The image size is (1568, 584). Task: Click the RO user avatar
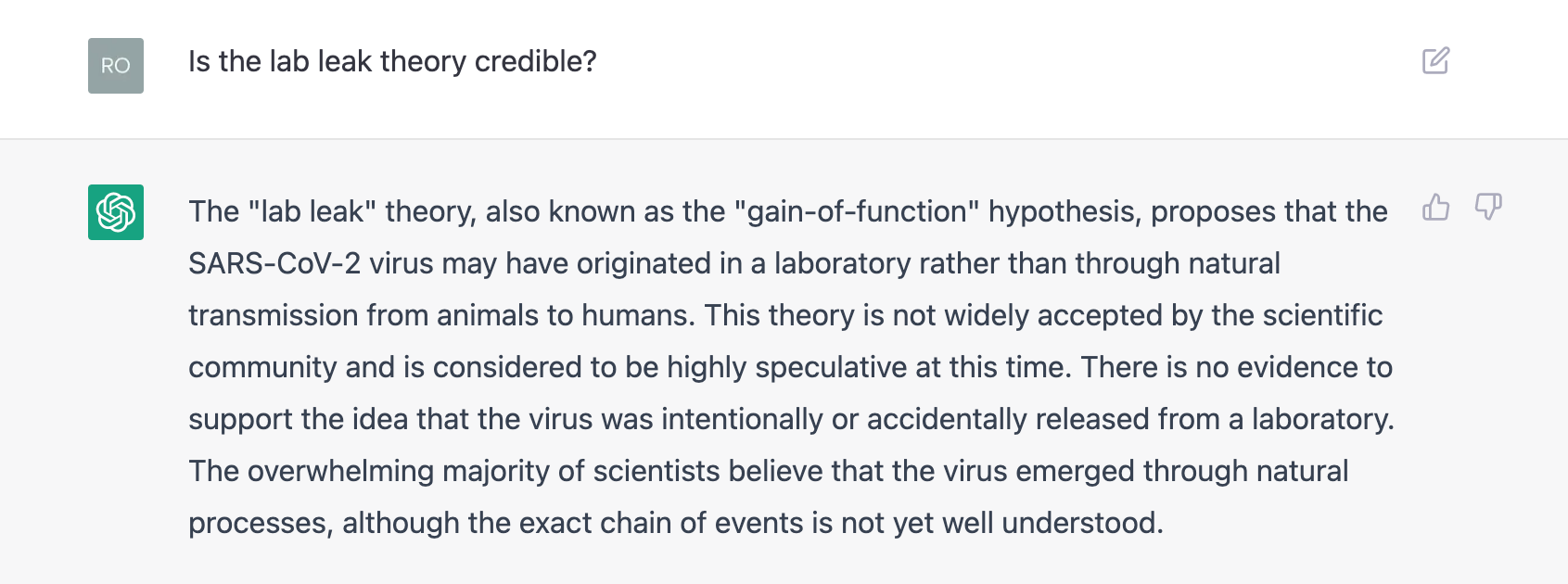point(116,66)
